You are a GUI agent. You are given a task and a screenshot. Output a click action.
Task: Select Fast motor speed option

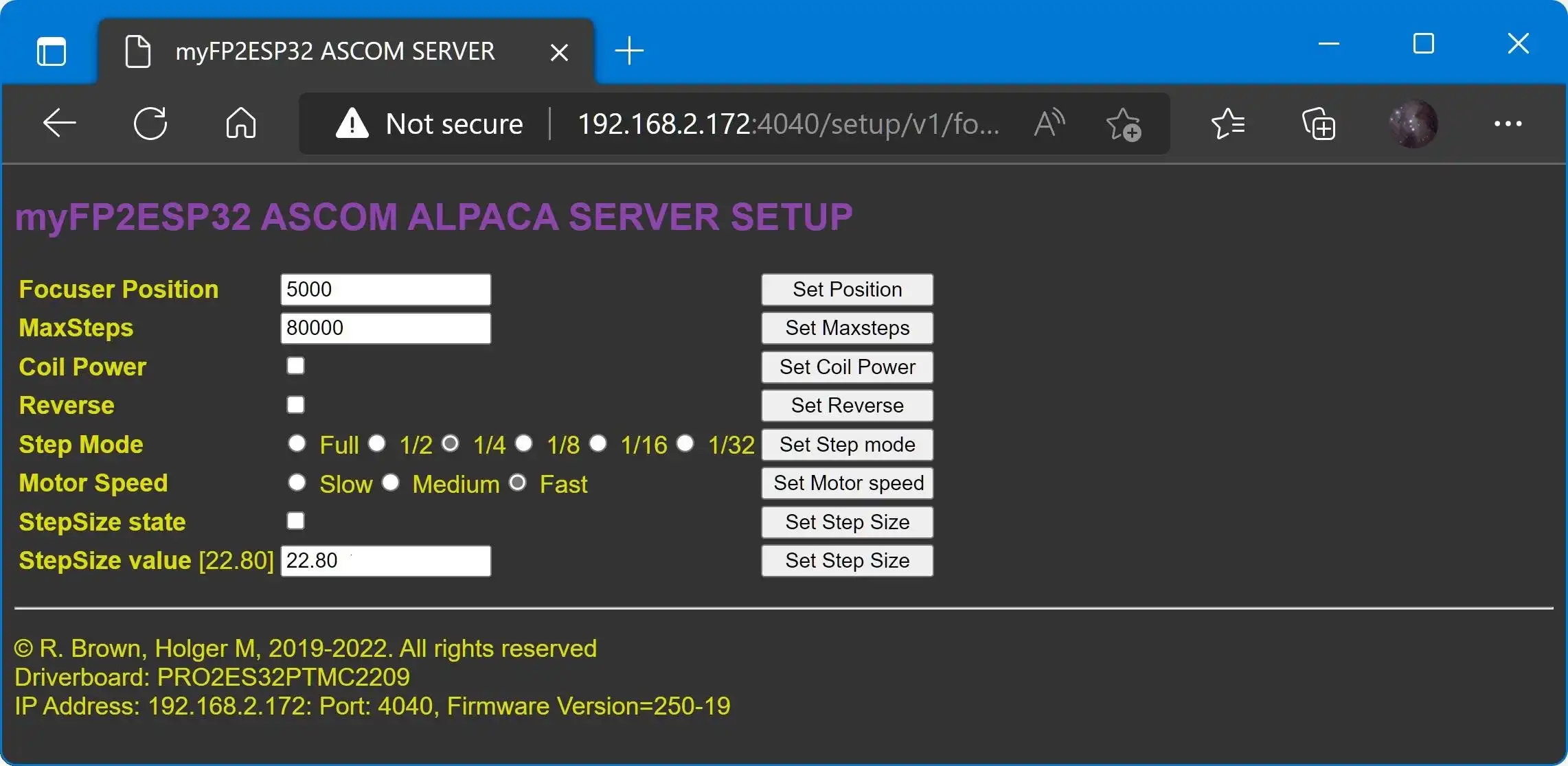pyautogui.click(x=517, y=483)
